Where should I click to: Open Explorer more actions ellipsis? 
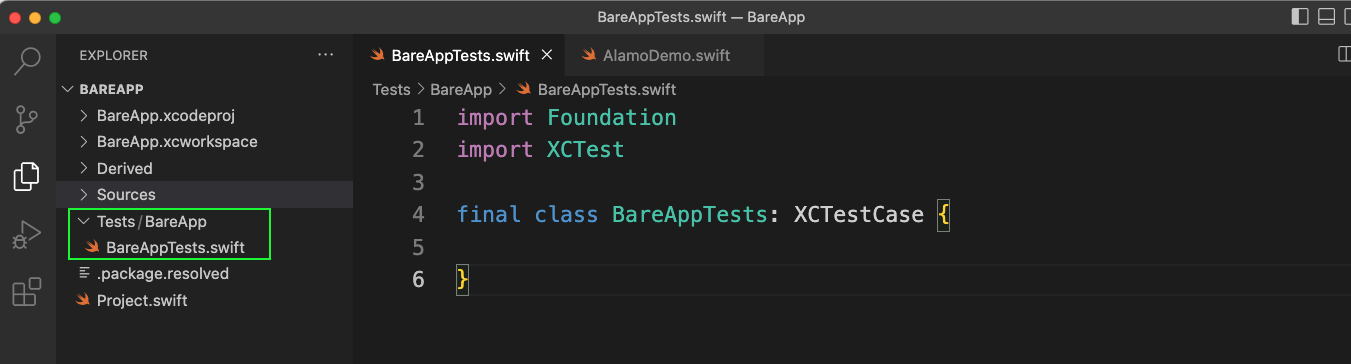326,55
